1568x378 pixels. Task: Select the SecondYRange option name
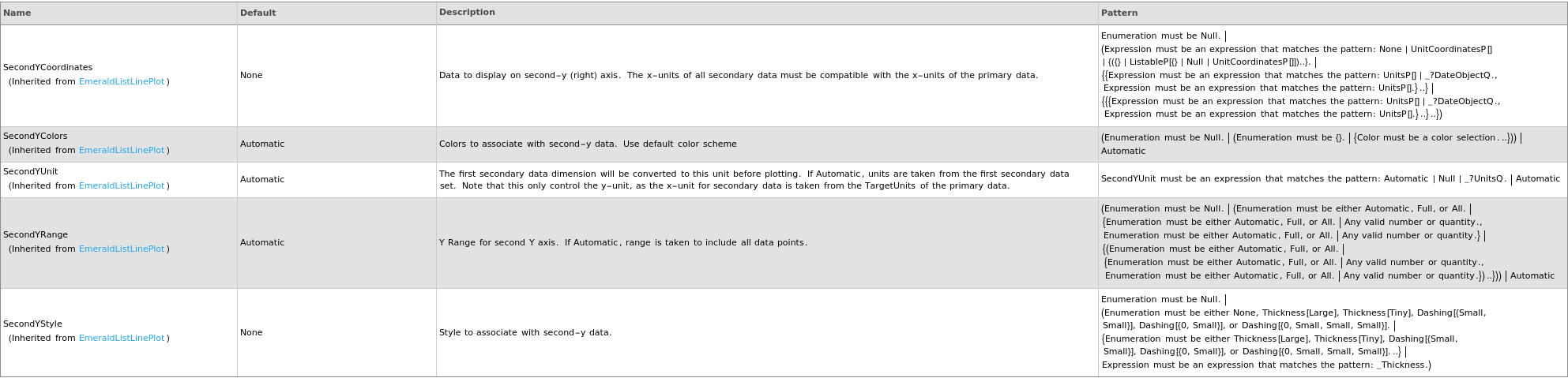click(x=36, y=235)
